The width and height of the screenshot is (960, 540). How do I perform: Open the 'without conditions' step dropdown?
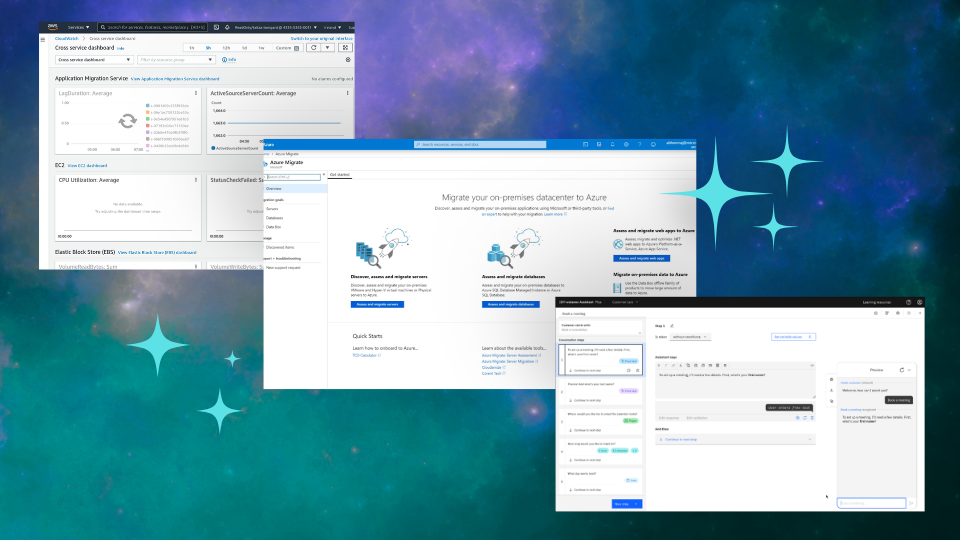pos(690,337)
